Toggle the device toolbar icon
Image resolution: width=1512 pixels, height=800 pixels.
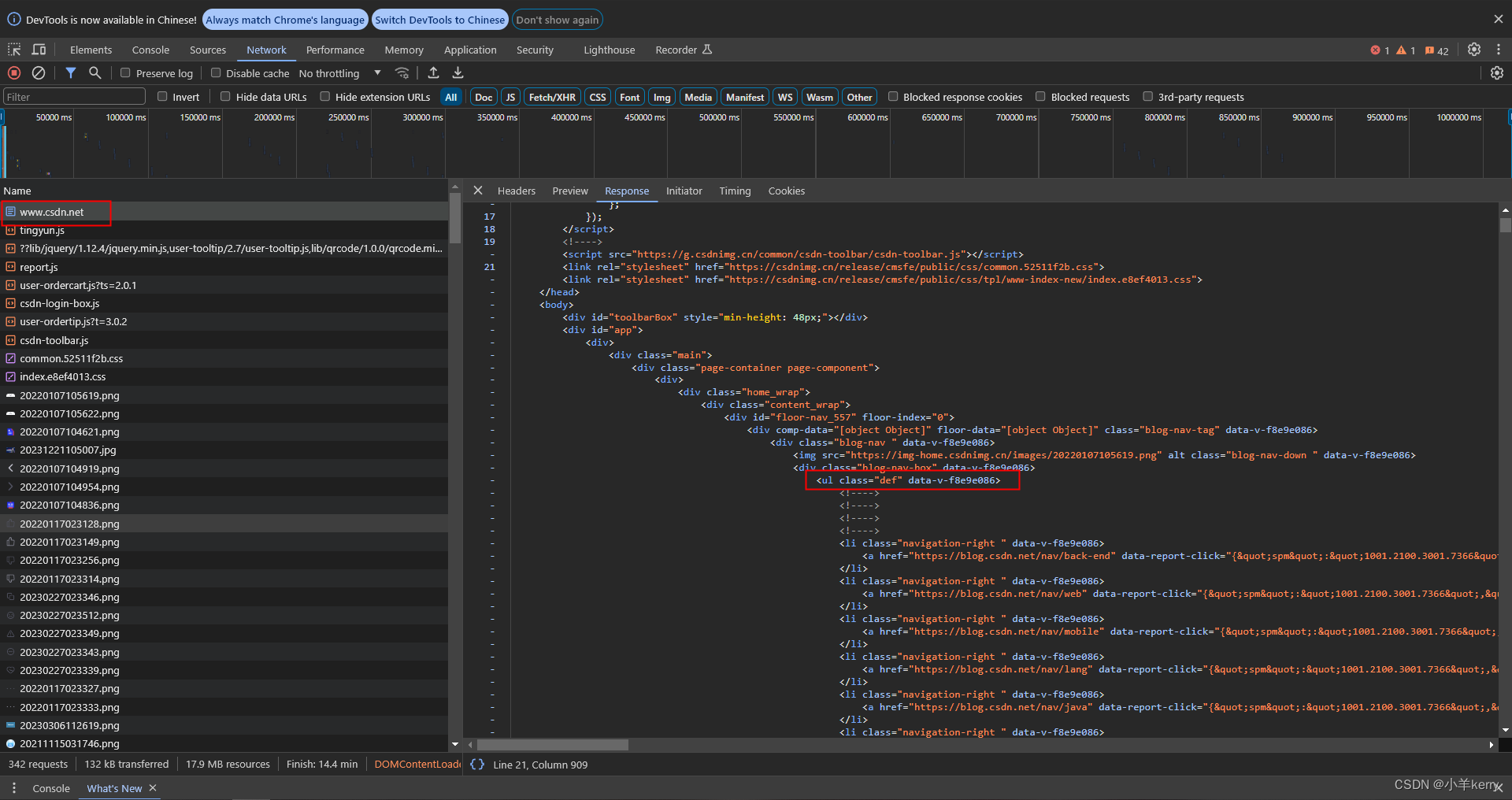tap(39, 50)
